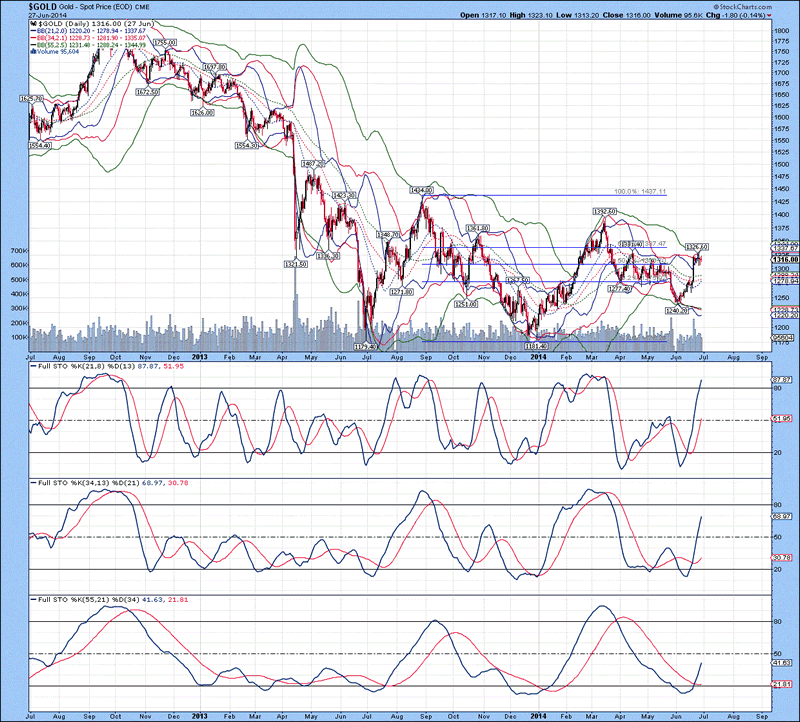Image resolution: width=800 pixels, height=722 pixels.
Task: Click the 1316.00 current price tag on the axis
Action: click(782, 260)
